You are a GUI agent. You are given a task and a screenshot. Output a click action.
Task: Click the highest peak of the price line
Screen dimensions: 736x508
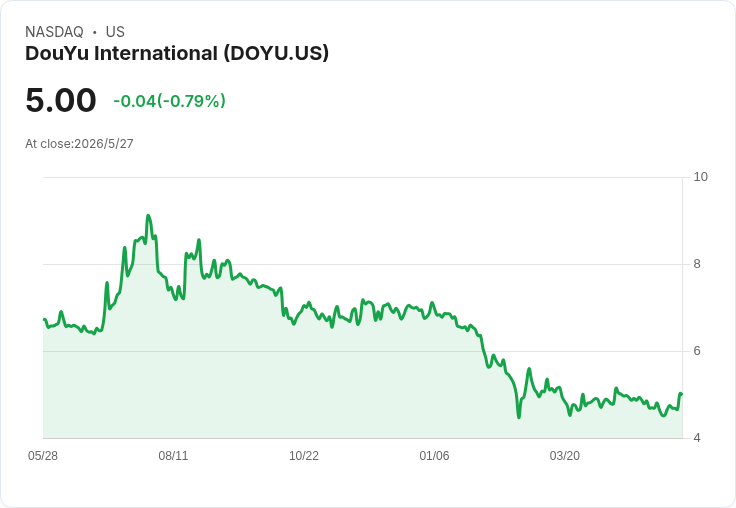[148, 216]
